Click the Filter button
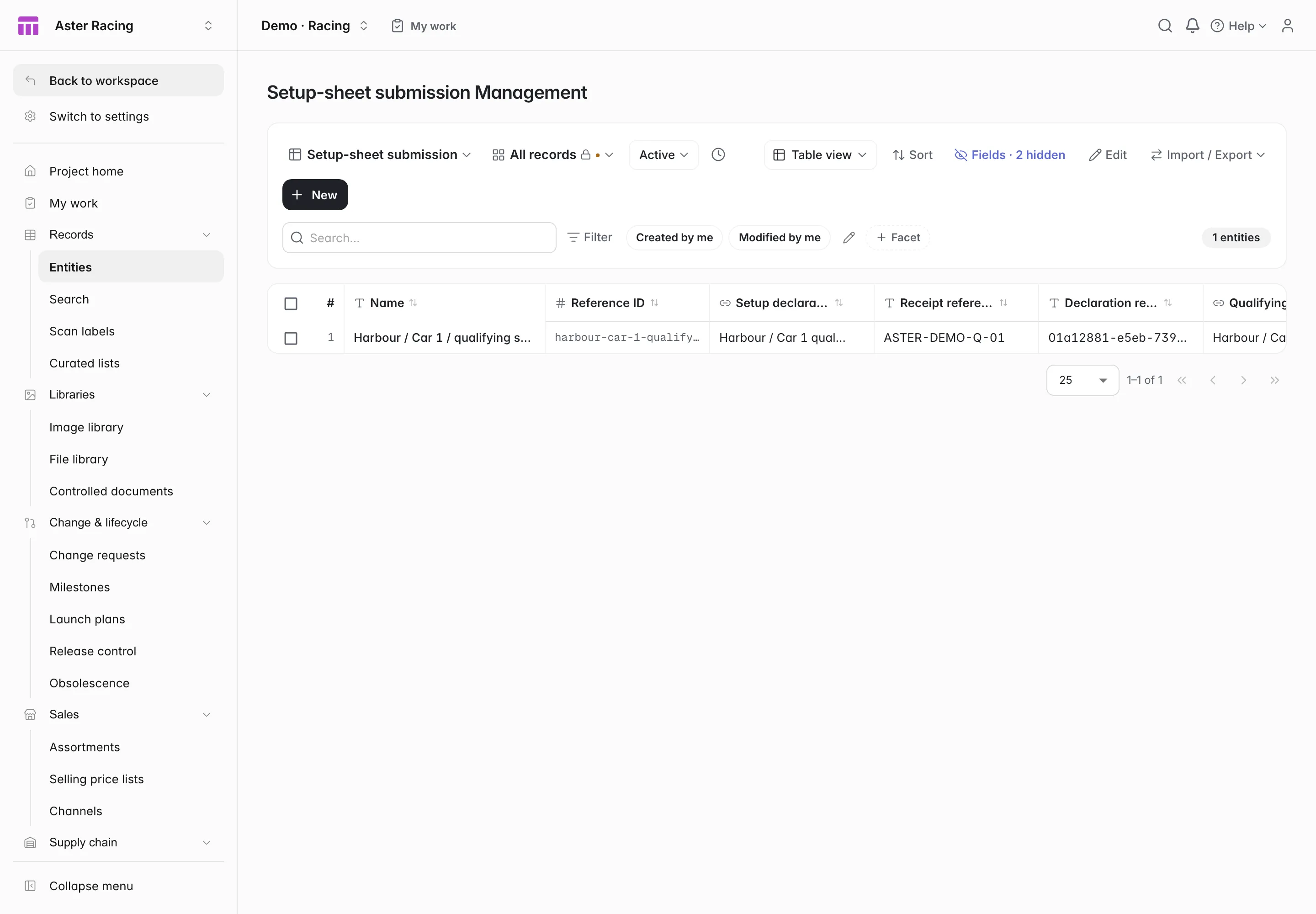This screenshot has height=914, width=1316. pos(589,238)
